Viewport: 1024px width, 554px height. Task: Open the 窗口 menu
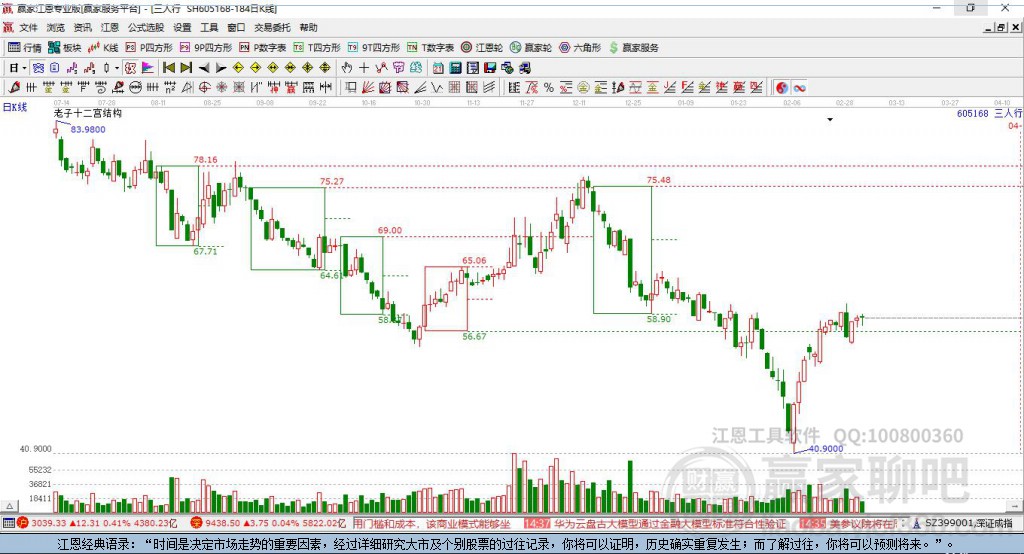coord(236,27)
